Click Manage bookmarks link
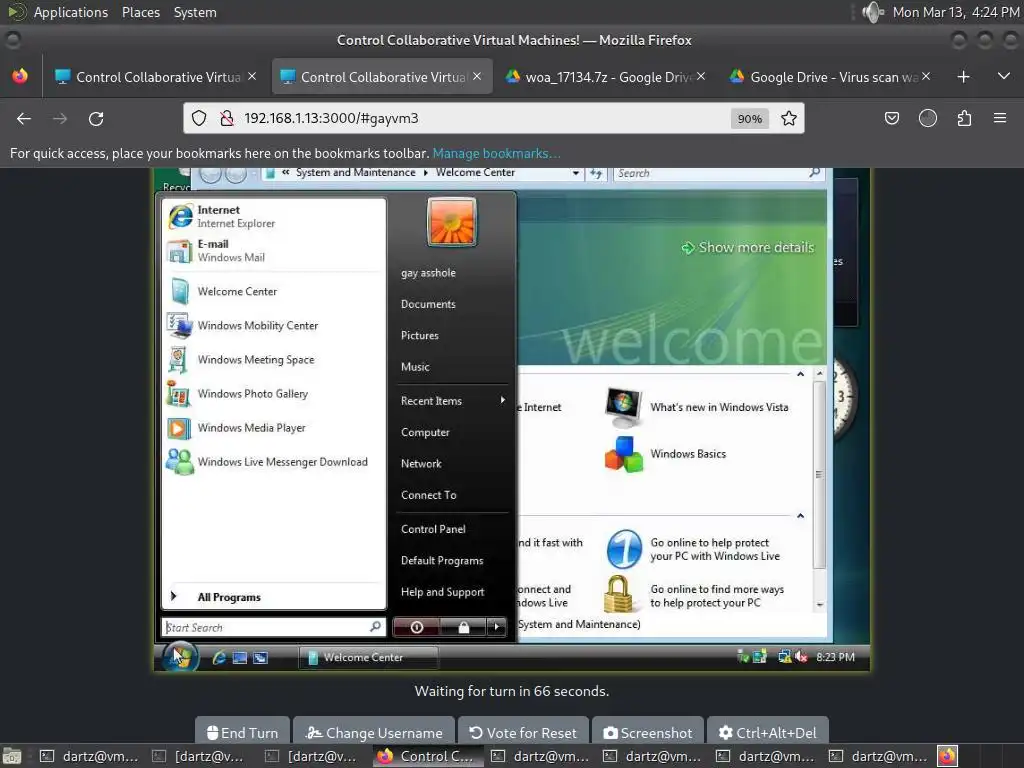This screenshot has height=768, width=1024. [496, 153]
